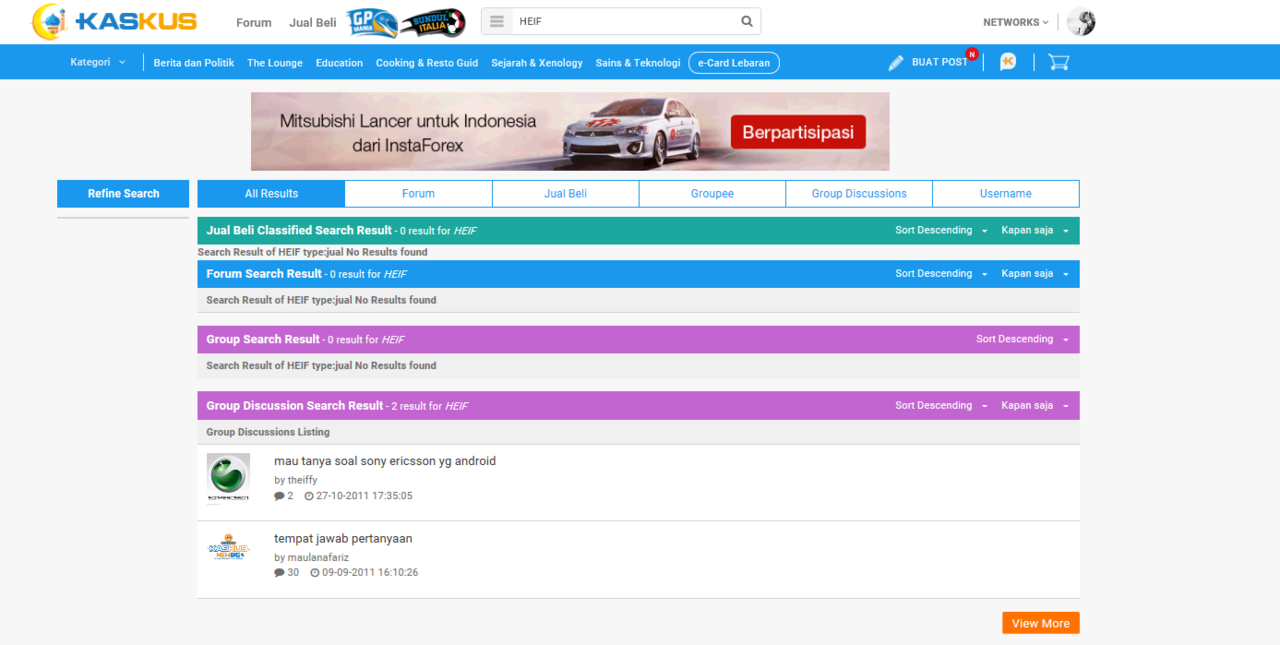Click the Refine Search button

coord(123,194)
